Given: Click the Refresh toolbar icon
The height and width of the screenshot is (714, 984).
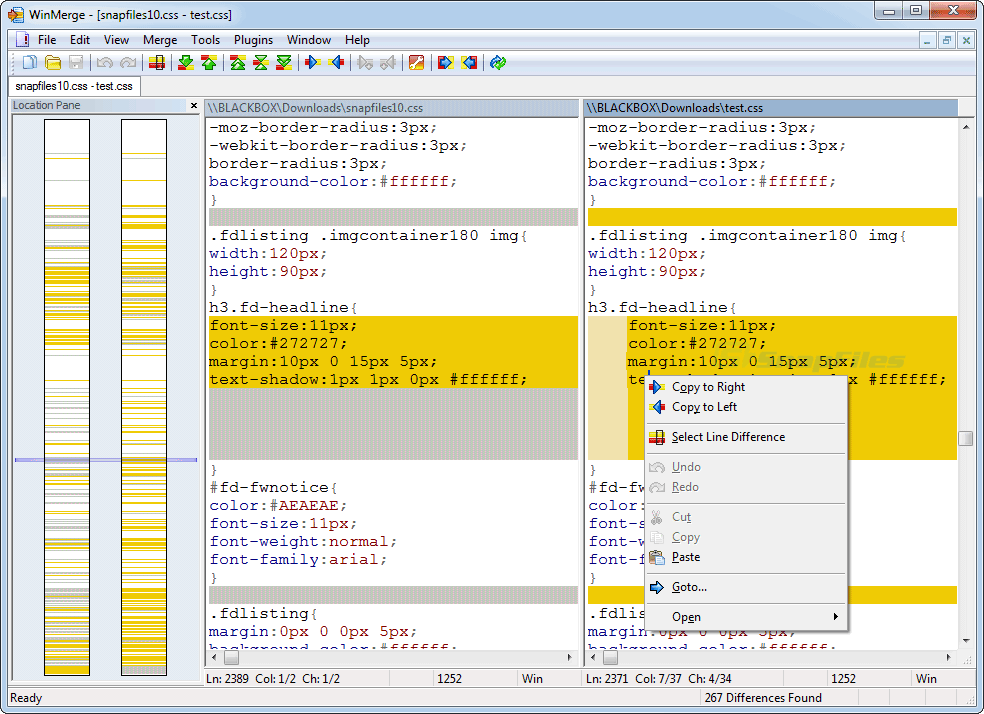Looking at the screenshot, I should tap(497, 63).
